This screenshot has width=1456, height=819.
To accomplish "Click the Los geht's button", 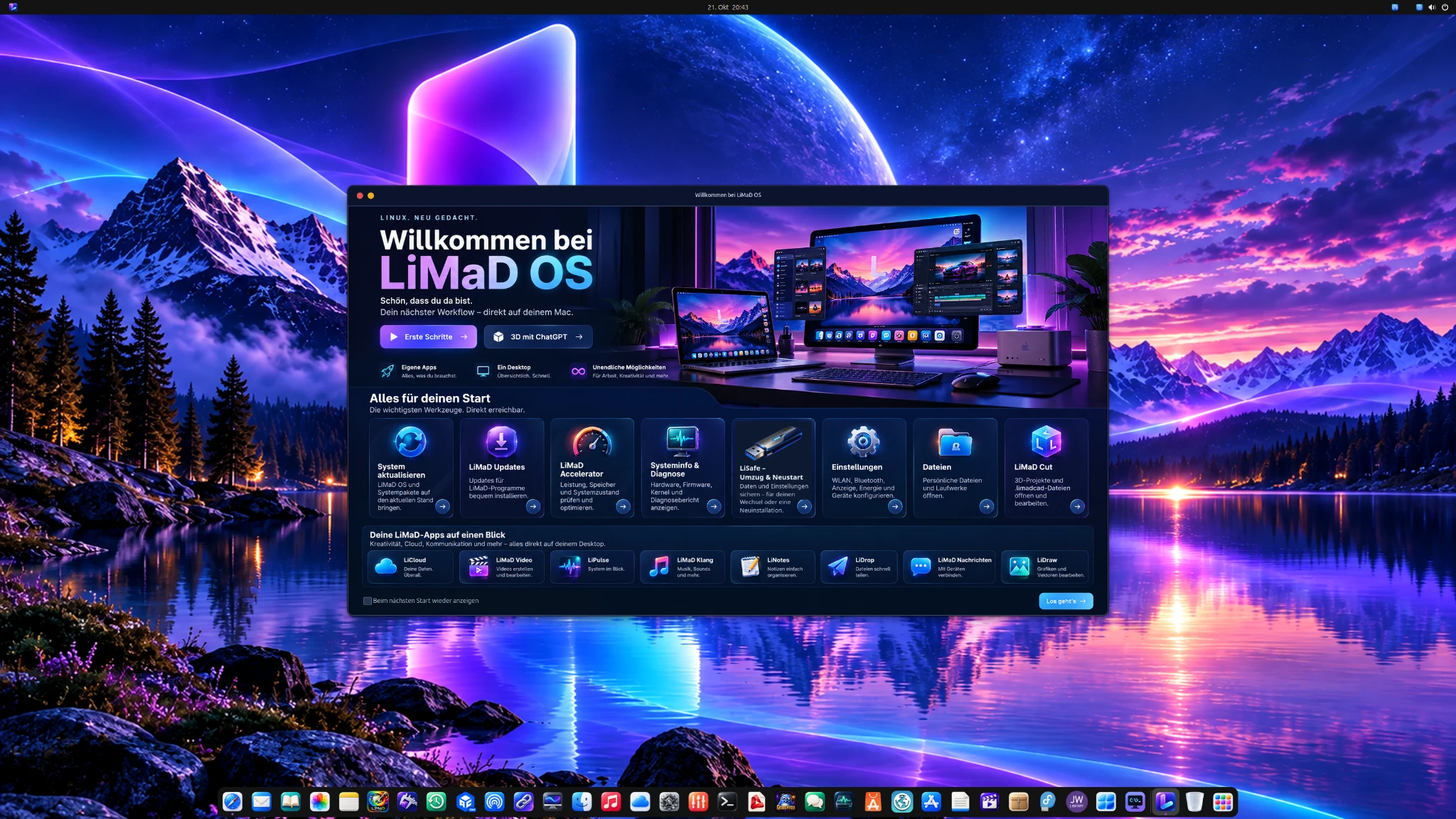I will coord(1066,601).
